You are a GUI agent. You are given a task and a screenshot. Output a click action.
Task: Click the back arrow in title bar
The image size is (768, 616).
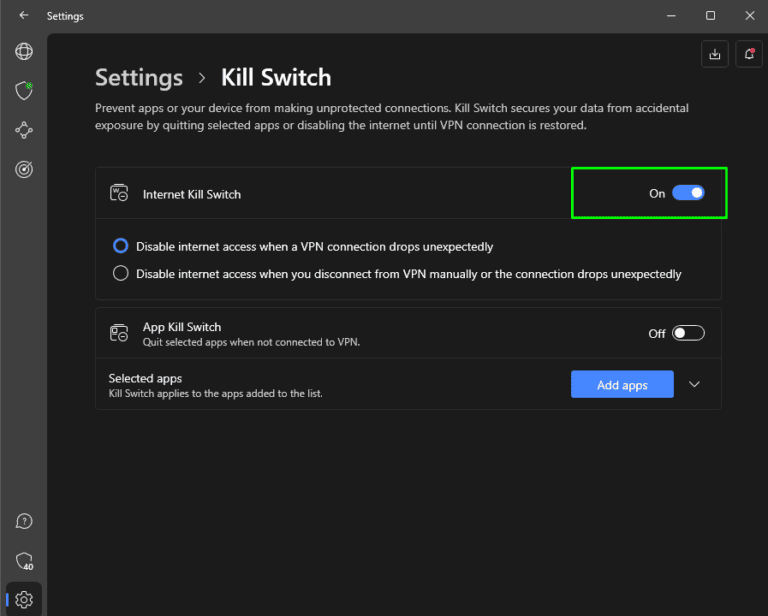(23, 16)
